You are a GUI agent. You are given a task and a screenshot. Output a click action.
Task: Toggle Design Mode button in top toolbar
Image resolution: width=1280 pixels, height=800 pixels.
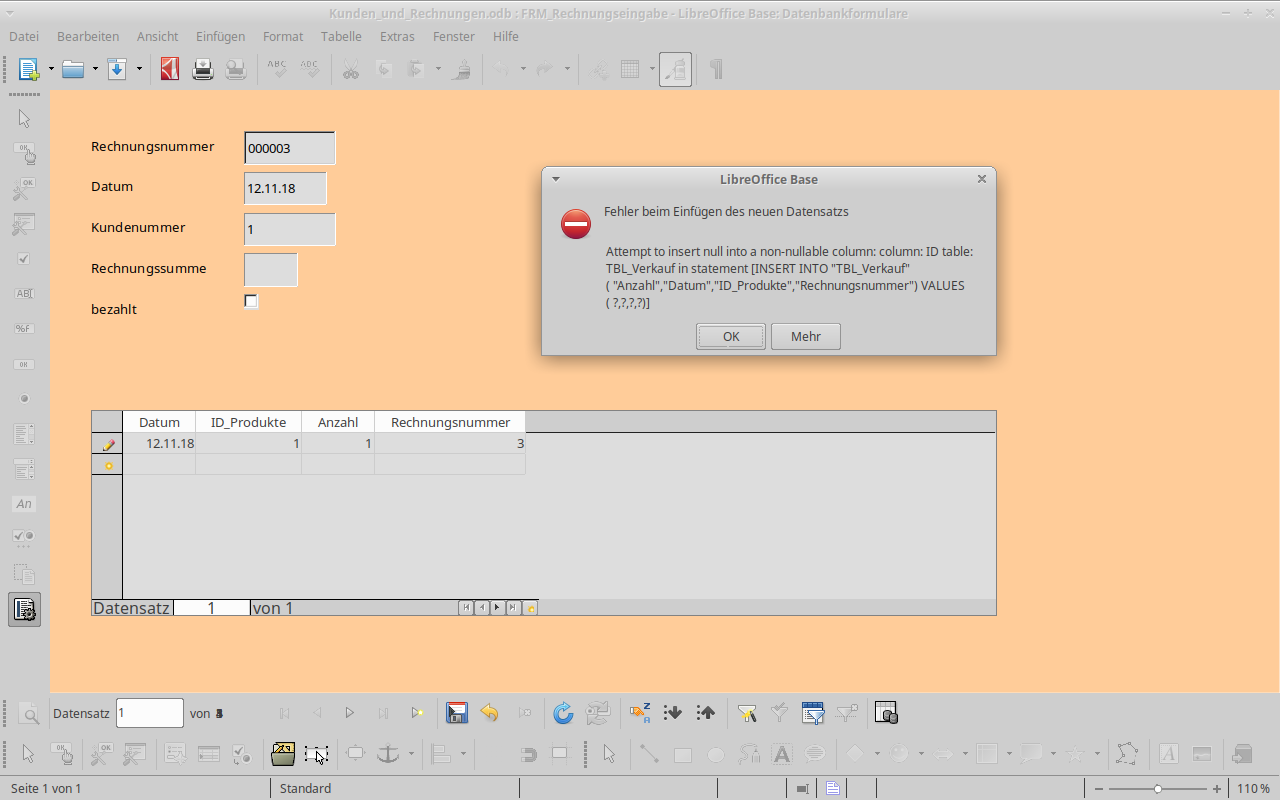coord(675,69)
